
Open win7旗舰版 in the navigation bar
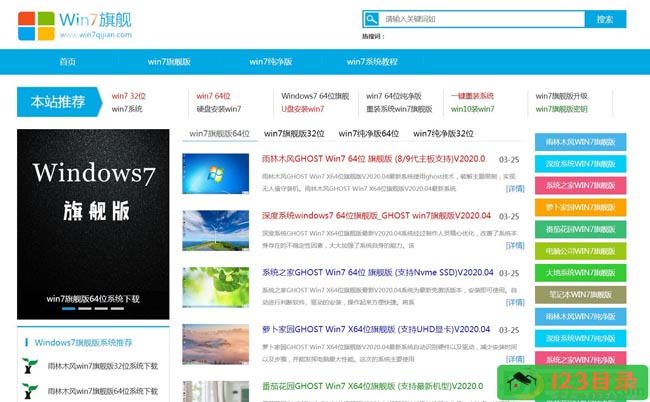coord(169,62)
